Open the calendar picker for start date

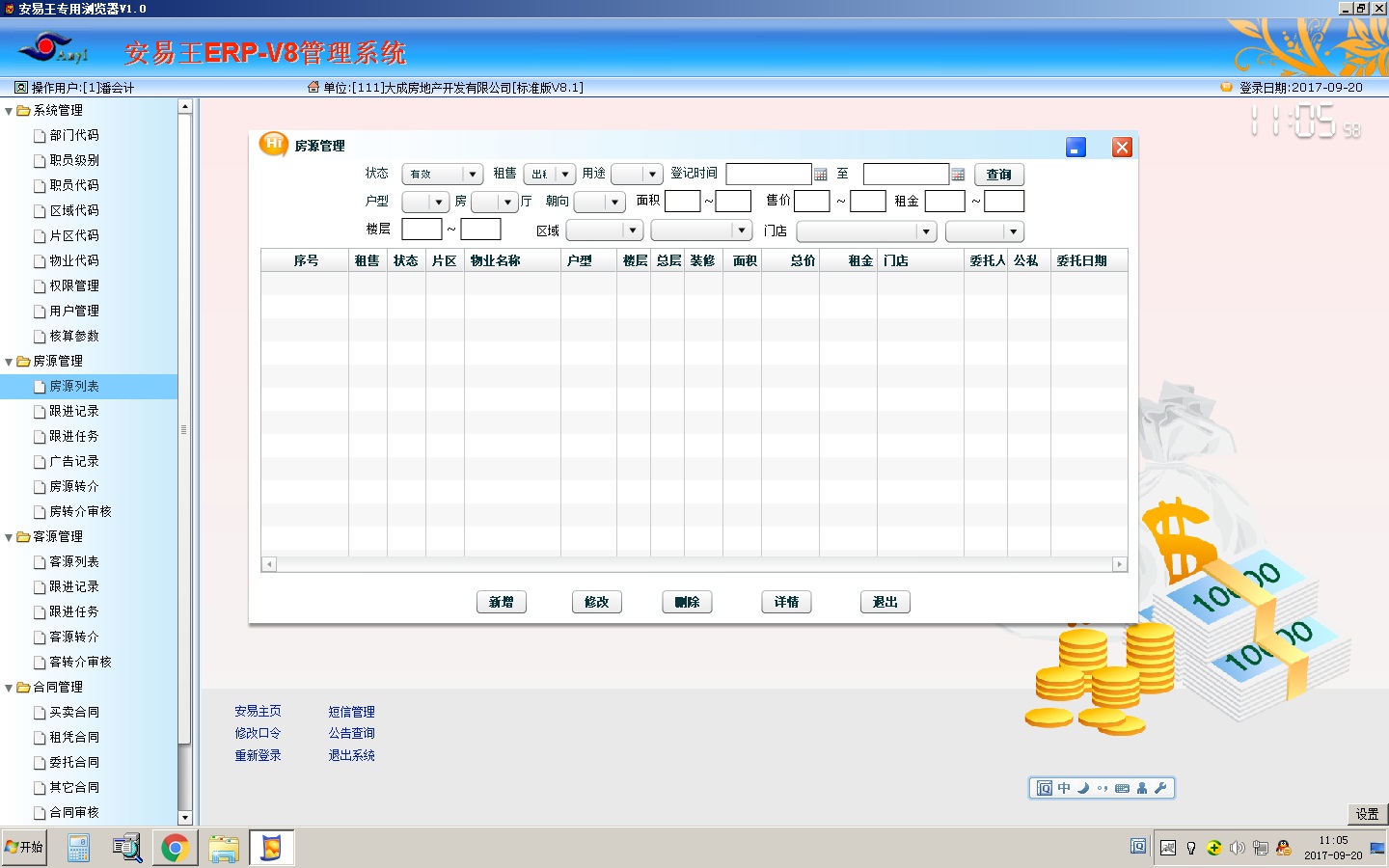pos(821,175)
